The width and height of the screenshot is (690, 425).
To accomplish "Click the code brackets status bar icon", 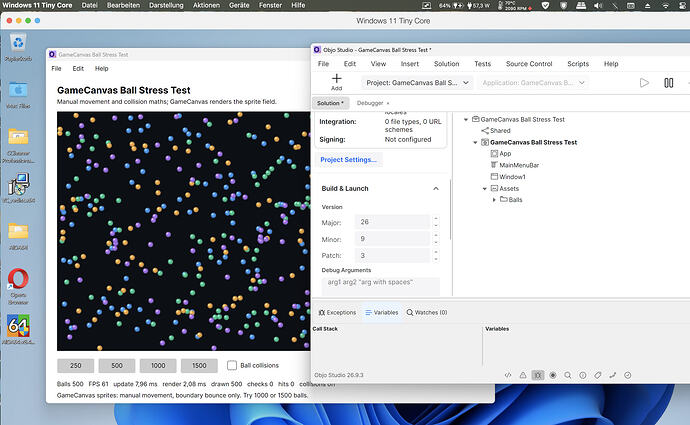I will (x=508, y=375).
